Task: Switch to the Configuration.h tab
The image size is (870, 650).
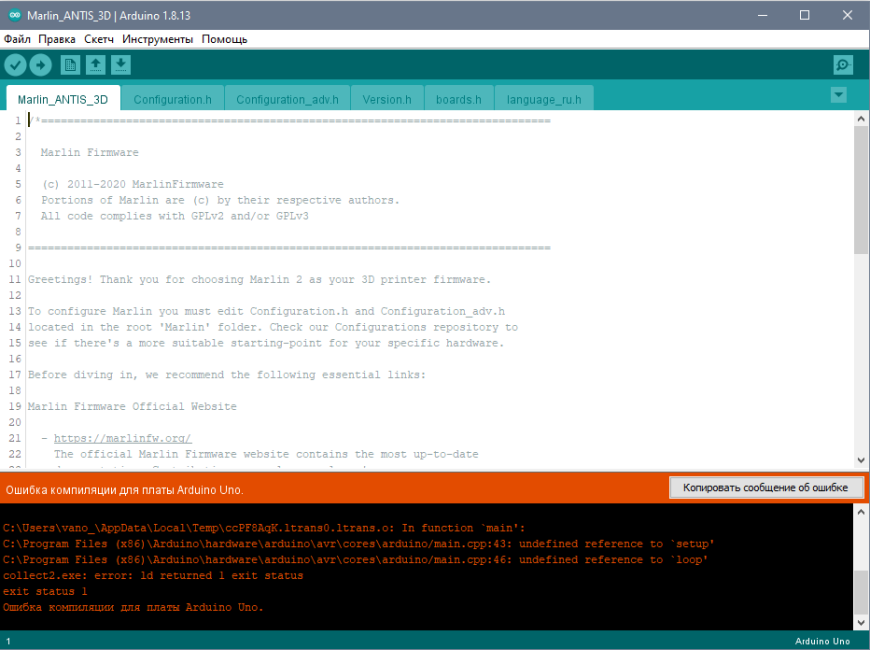Action: (173, 99)
